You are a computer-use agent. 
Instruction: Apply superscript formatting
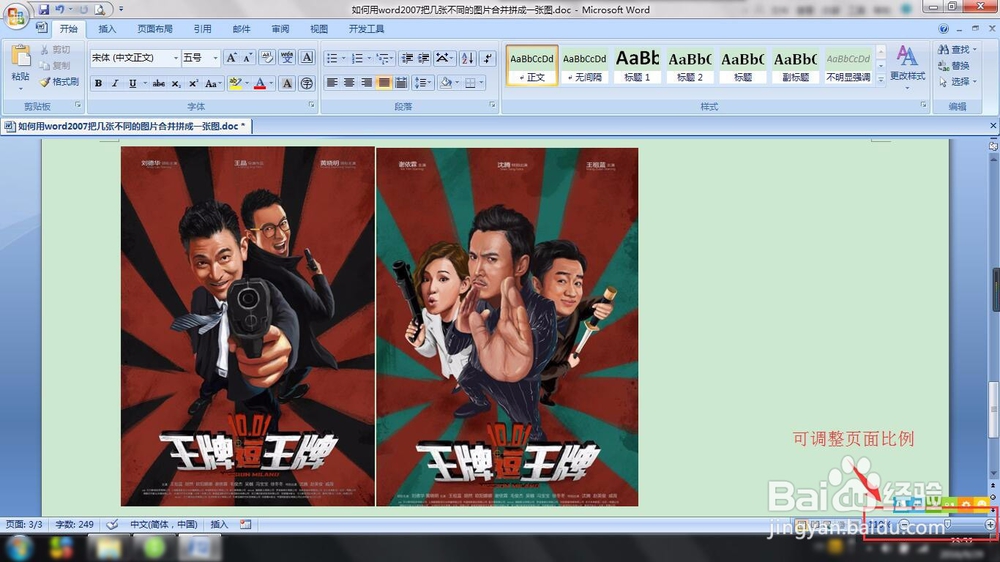click(x=193, y=84)
